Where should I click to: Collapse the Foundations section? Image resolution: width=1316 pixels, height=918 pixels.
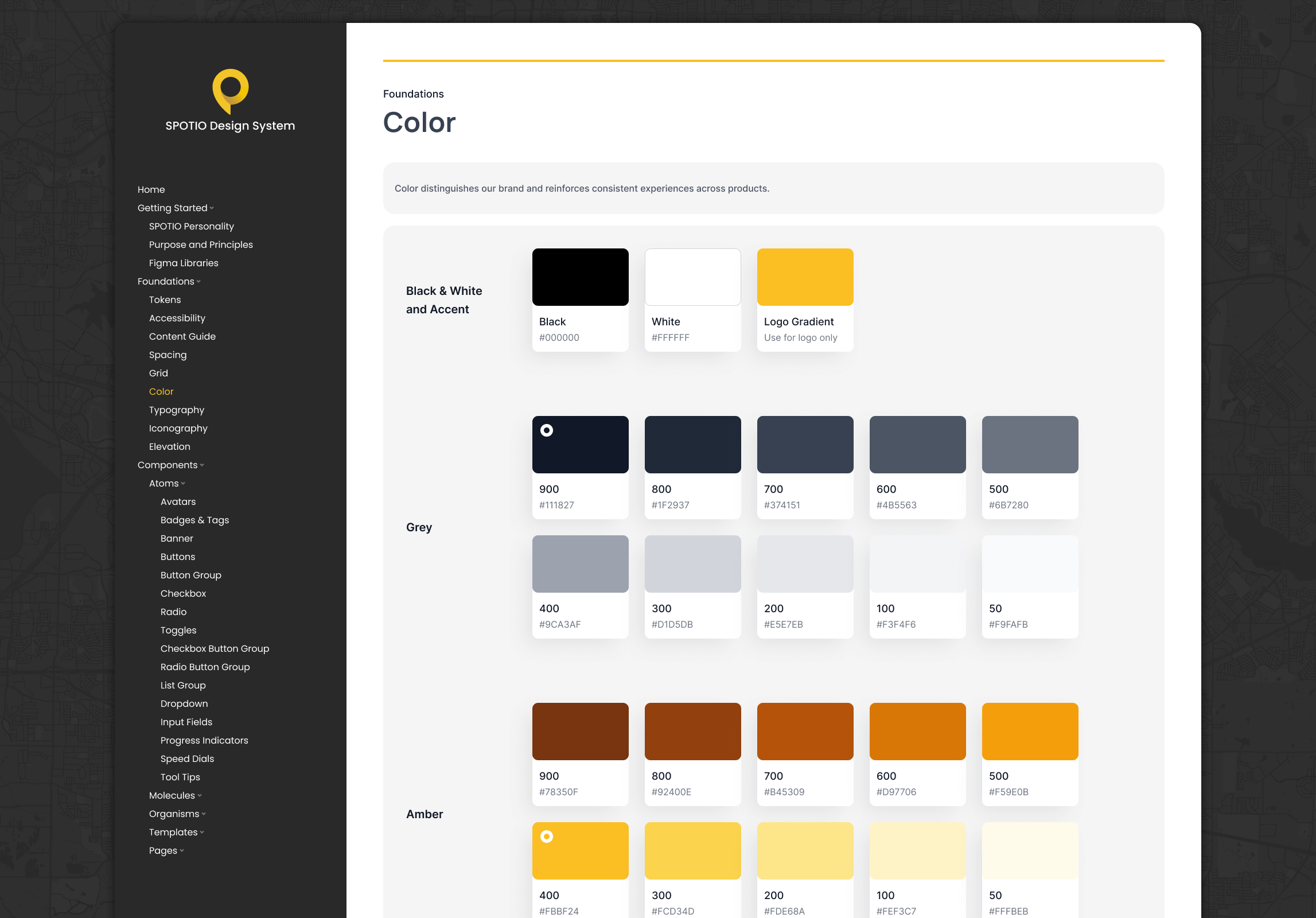coord(169,281)
